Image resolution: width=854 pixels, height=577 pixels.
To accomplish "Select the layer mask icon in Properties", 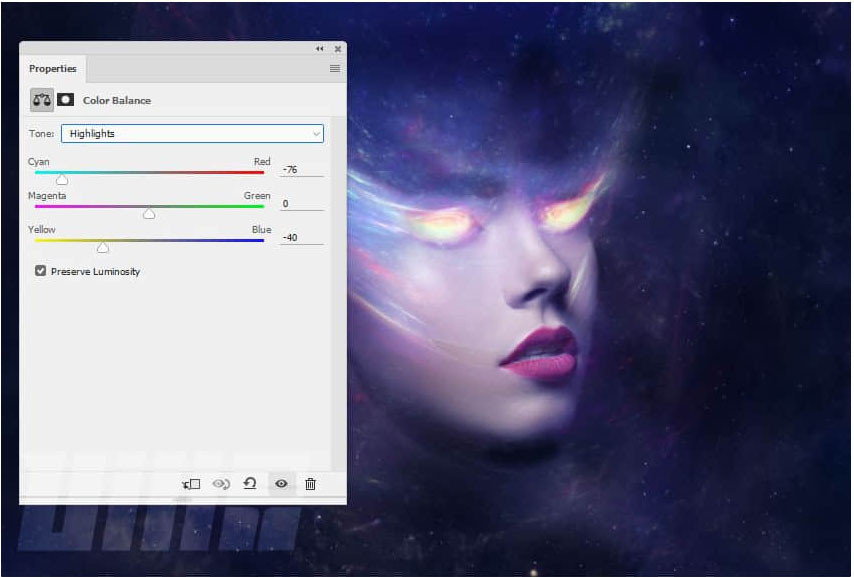I will coord(66,100).
